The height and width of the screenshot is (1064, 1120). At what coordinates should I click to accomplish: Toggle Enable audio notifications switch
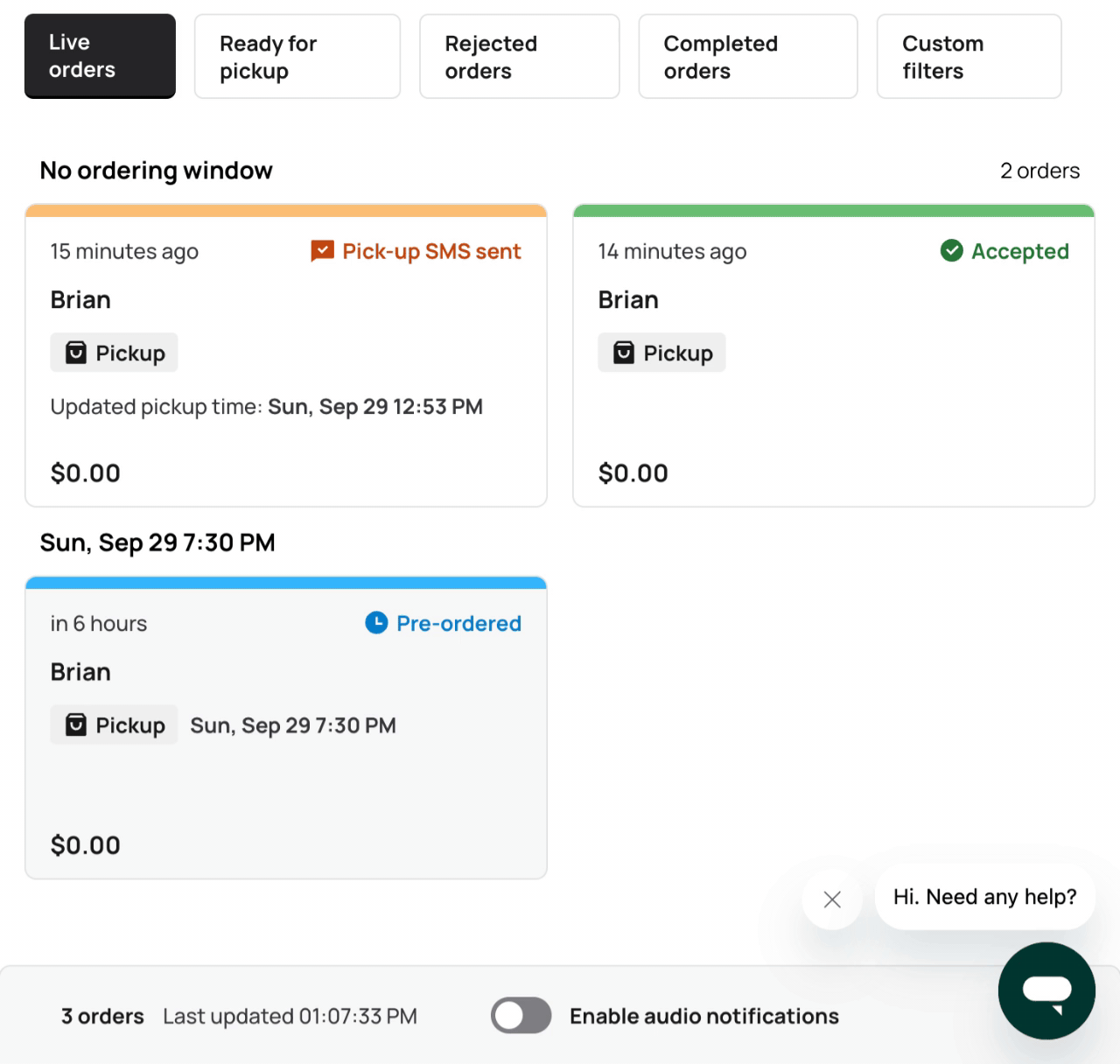[521, 1016]
